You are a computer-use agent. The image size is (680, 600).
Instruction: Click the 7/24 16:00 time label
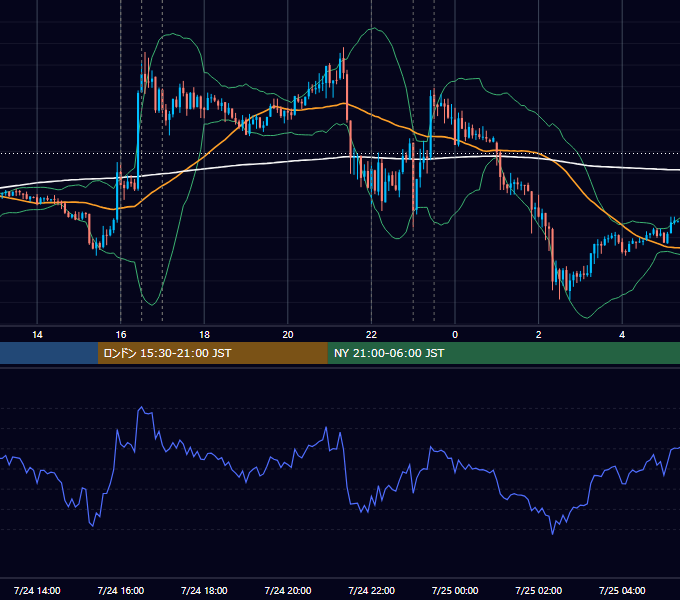pos(121,590)
